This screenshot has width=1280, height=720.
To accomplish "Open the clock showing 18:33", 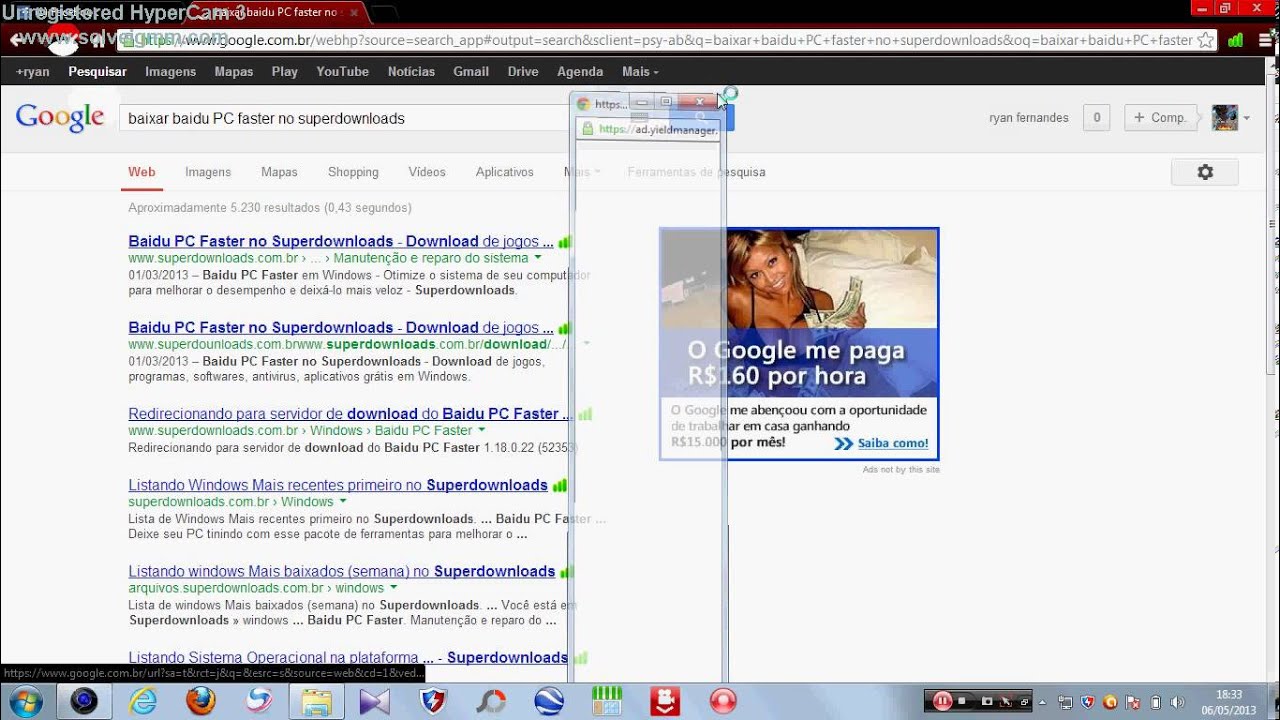I will pyautogui.click(x=1229, y=702).
